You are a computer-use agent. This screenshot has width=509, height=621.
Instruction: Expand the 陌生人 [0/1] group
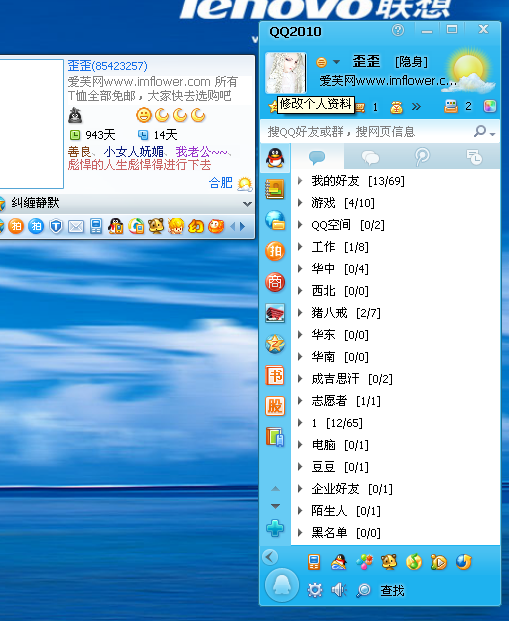tap(300, 511)
